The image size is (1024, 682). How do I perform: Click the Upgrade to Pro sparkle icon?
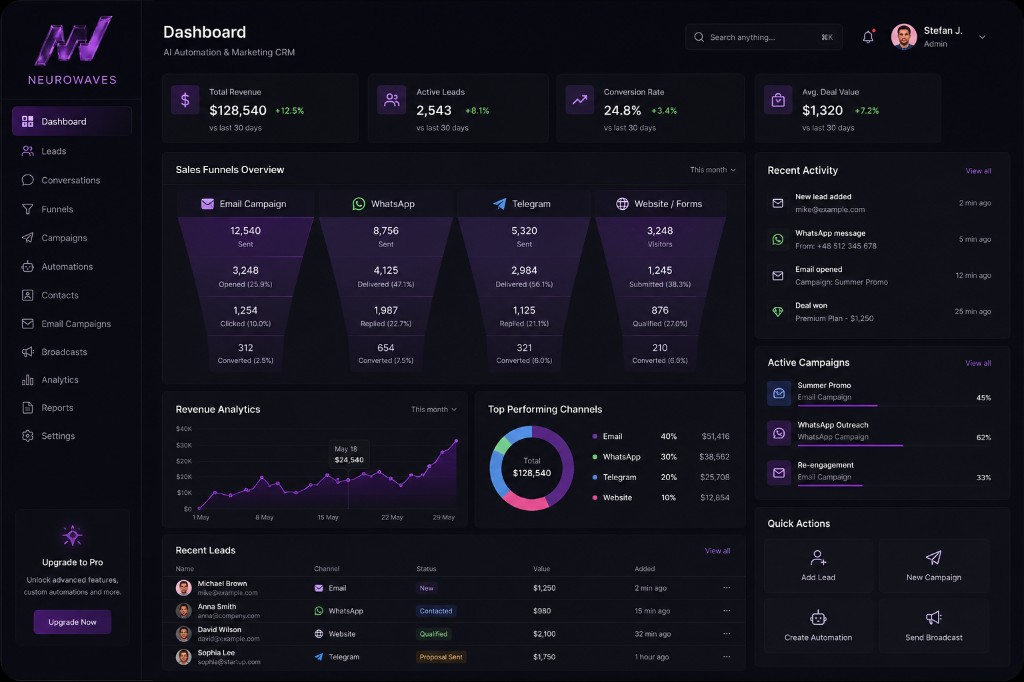point(72,536)
